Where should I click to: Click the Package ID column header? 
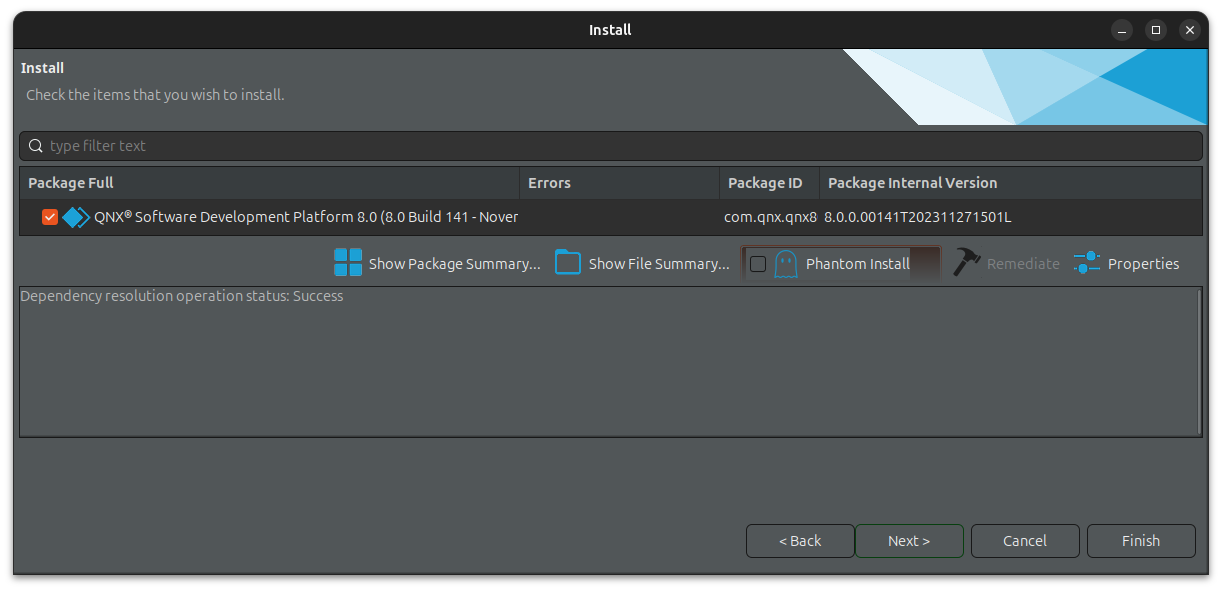pyautogui.click(x=768, y=183)
